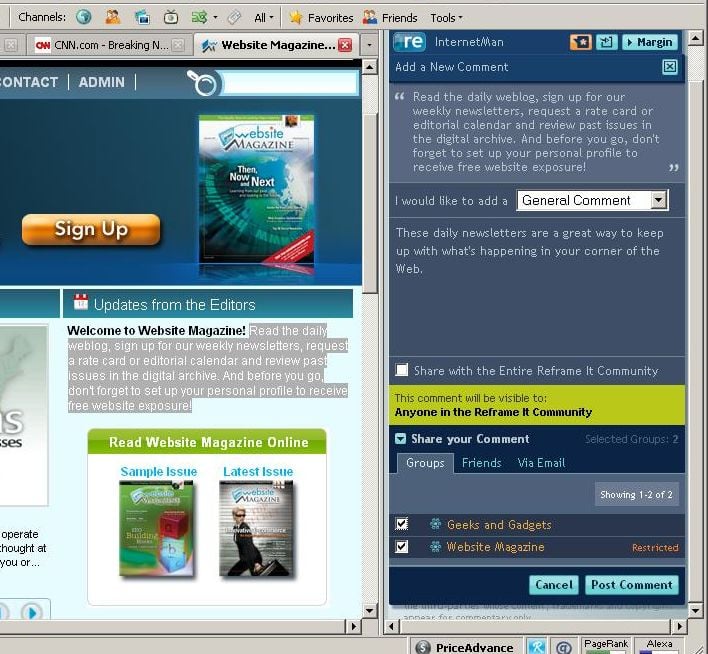This screenshot has width=708, height=654.
Task: Click the PageRank status indicator
Action: pos(606,645)
